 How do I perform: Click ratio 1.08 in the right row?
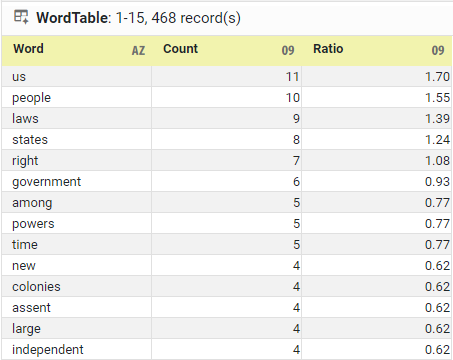click(x=437, y=160)
